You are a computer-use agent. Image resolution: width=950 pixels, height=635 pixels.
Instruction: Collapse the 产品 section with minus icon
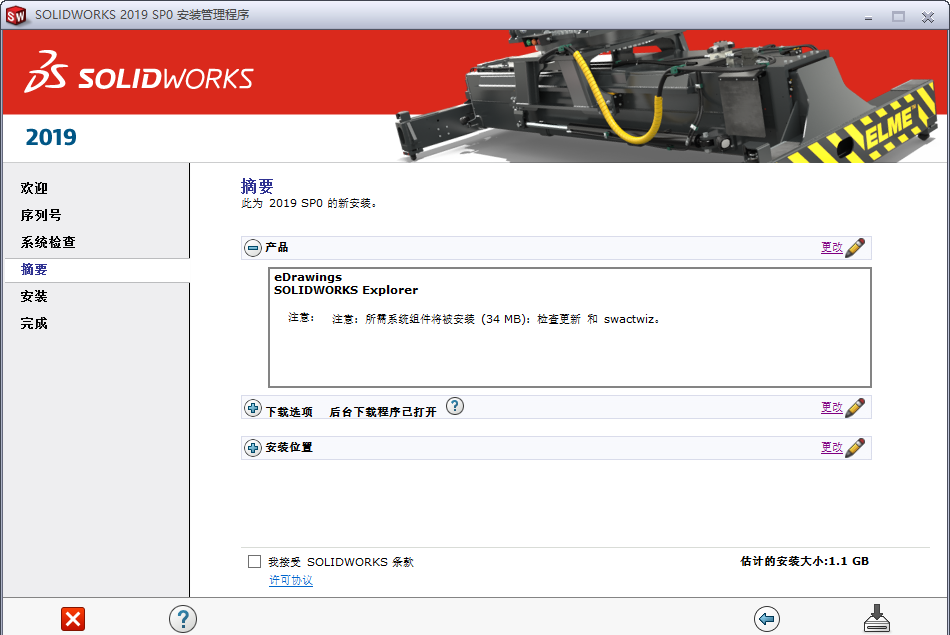point(253,248)
